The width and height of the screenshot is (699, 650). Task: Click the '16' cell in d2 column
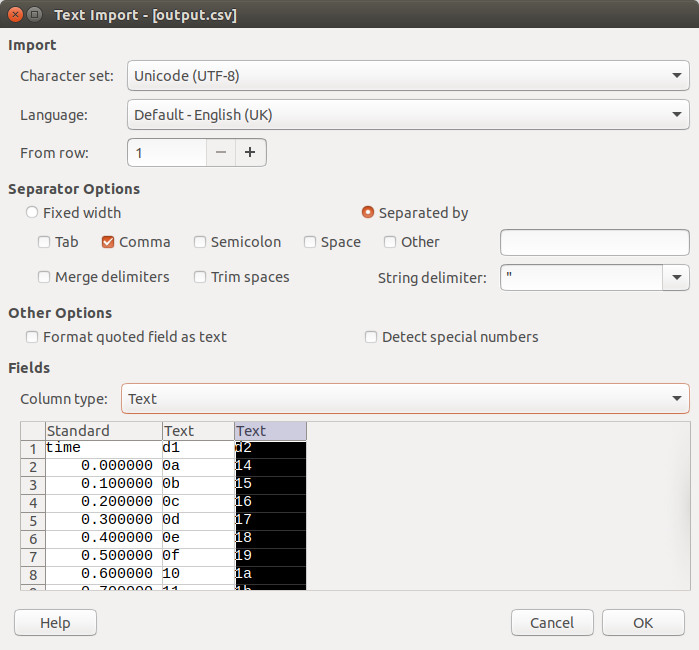[x=271, y=502]
